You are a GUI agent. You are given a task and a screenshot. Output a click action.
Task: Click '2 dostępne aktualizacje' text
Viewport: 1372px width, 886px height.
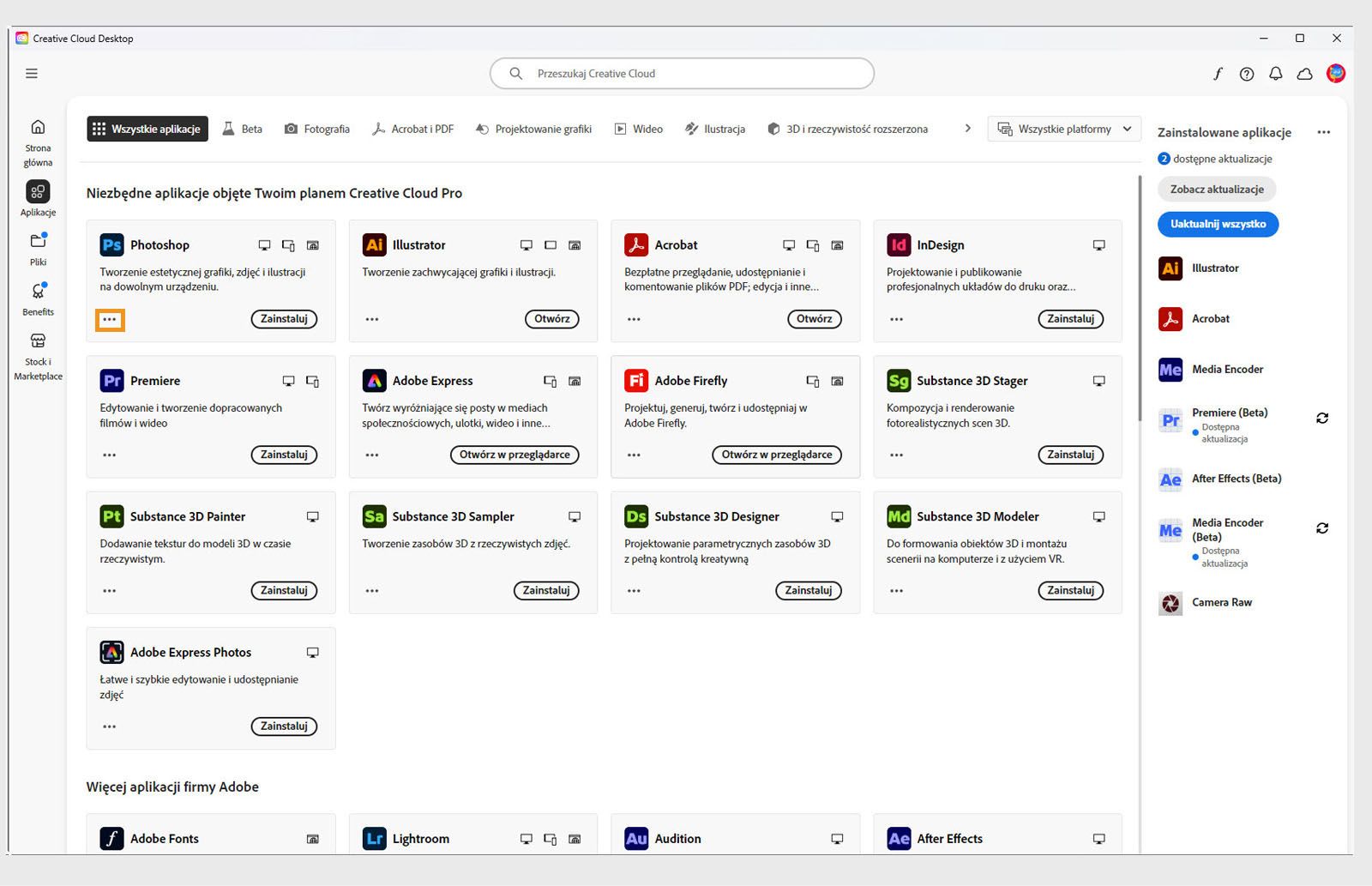pyautogui.click(x=1214, y=159)
